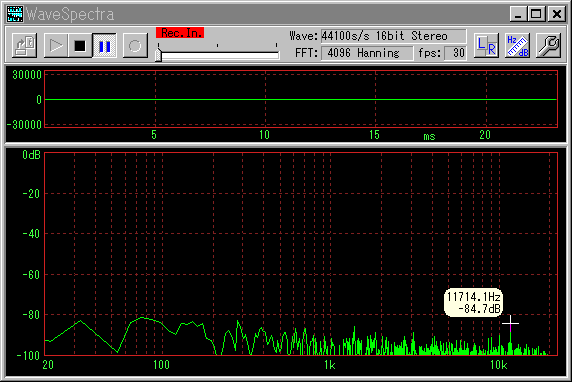Start playback with the Play button
The image size is (572, 382).
click(x=56, y=45)
